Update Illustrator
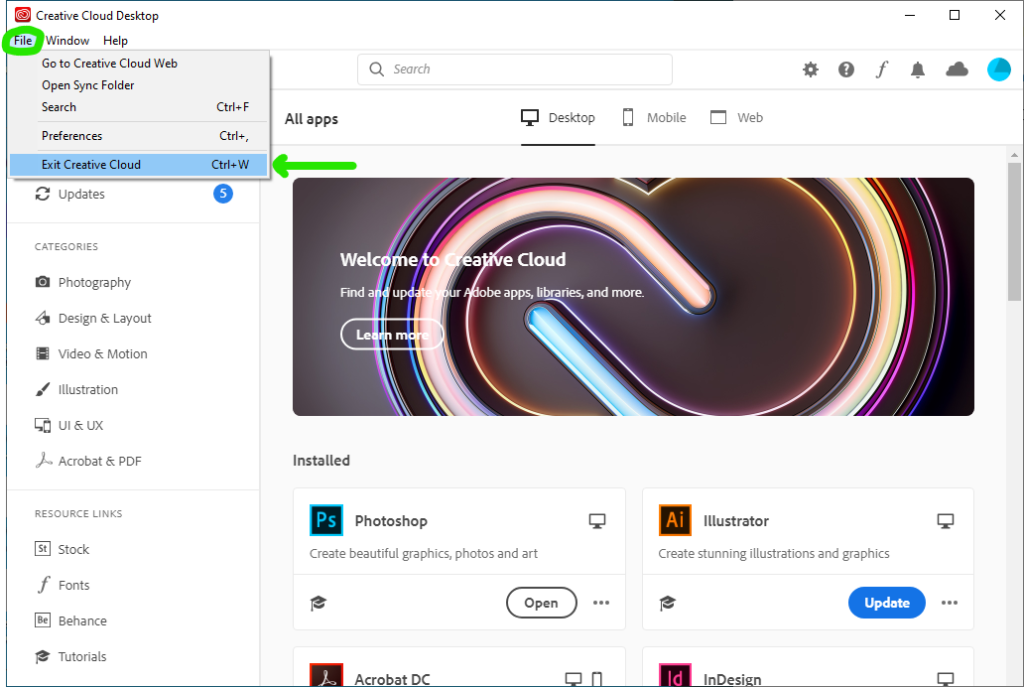 [886, 602]
